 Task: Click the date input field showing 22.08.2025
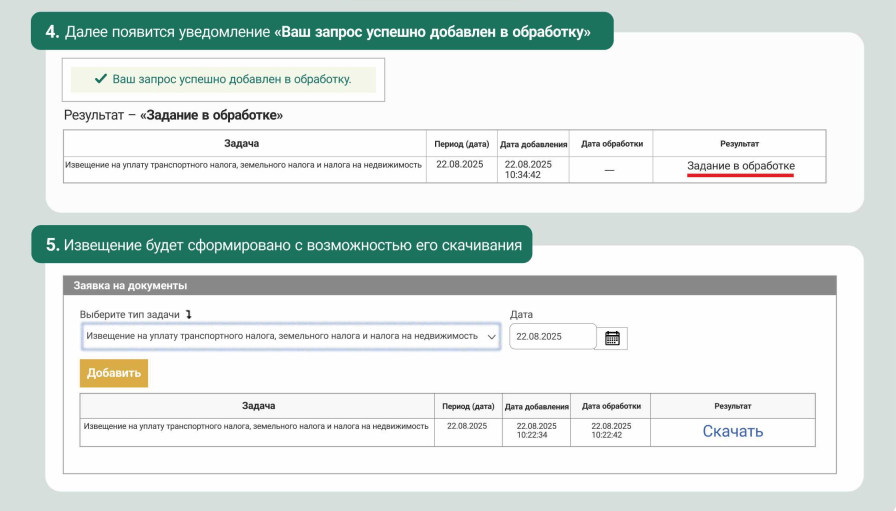(x=552, y=337)
